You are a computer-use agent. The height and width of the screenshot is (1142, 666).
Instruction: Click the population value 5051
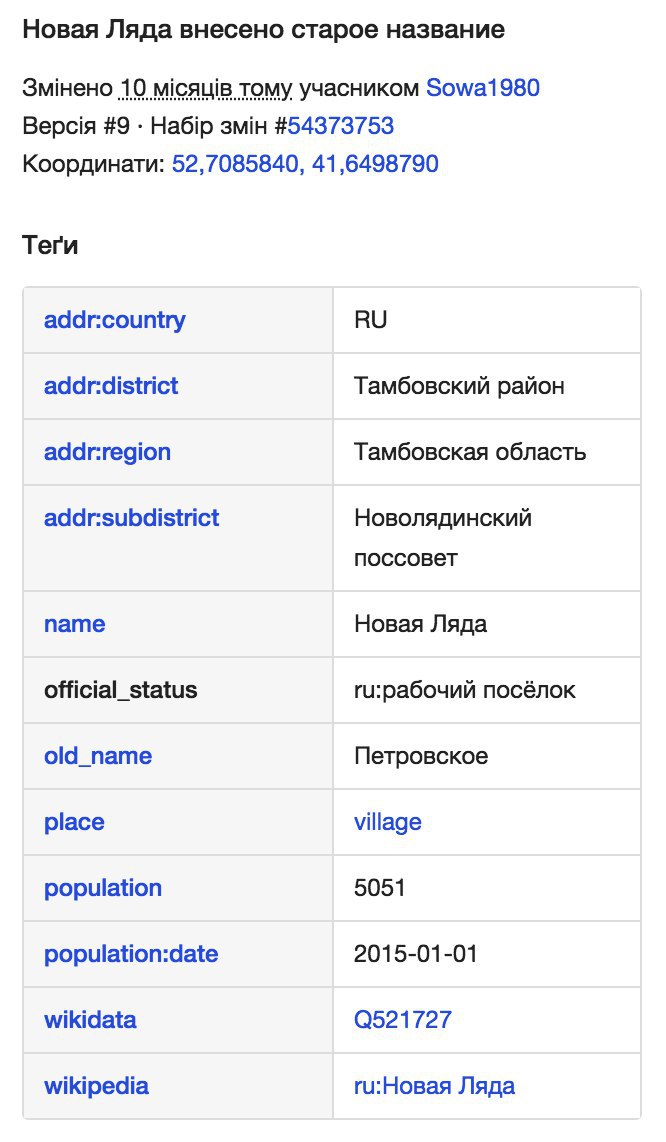(380, 888)
